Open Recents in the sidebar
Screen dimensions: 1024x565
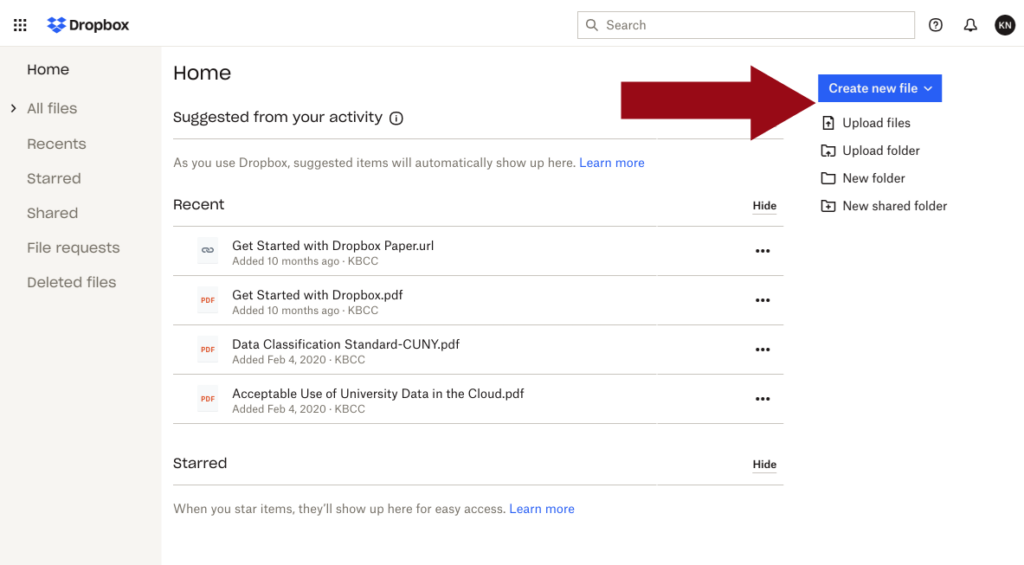point(56,144)
